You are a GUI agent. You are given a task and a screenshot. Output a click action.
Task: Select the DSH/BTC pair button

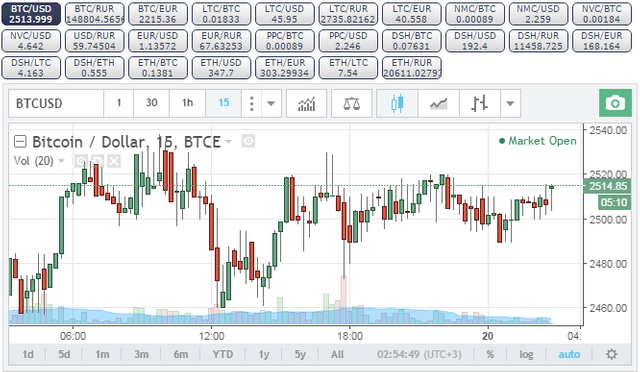(411, 41)
